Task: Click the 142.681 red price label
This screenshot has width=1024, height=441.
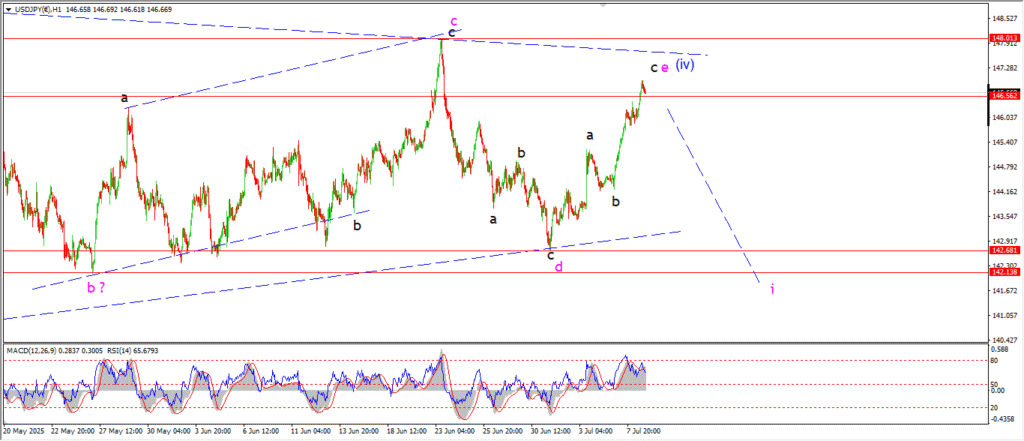Action: click(1004, 251)
